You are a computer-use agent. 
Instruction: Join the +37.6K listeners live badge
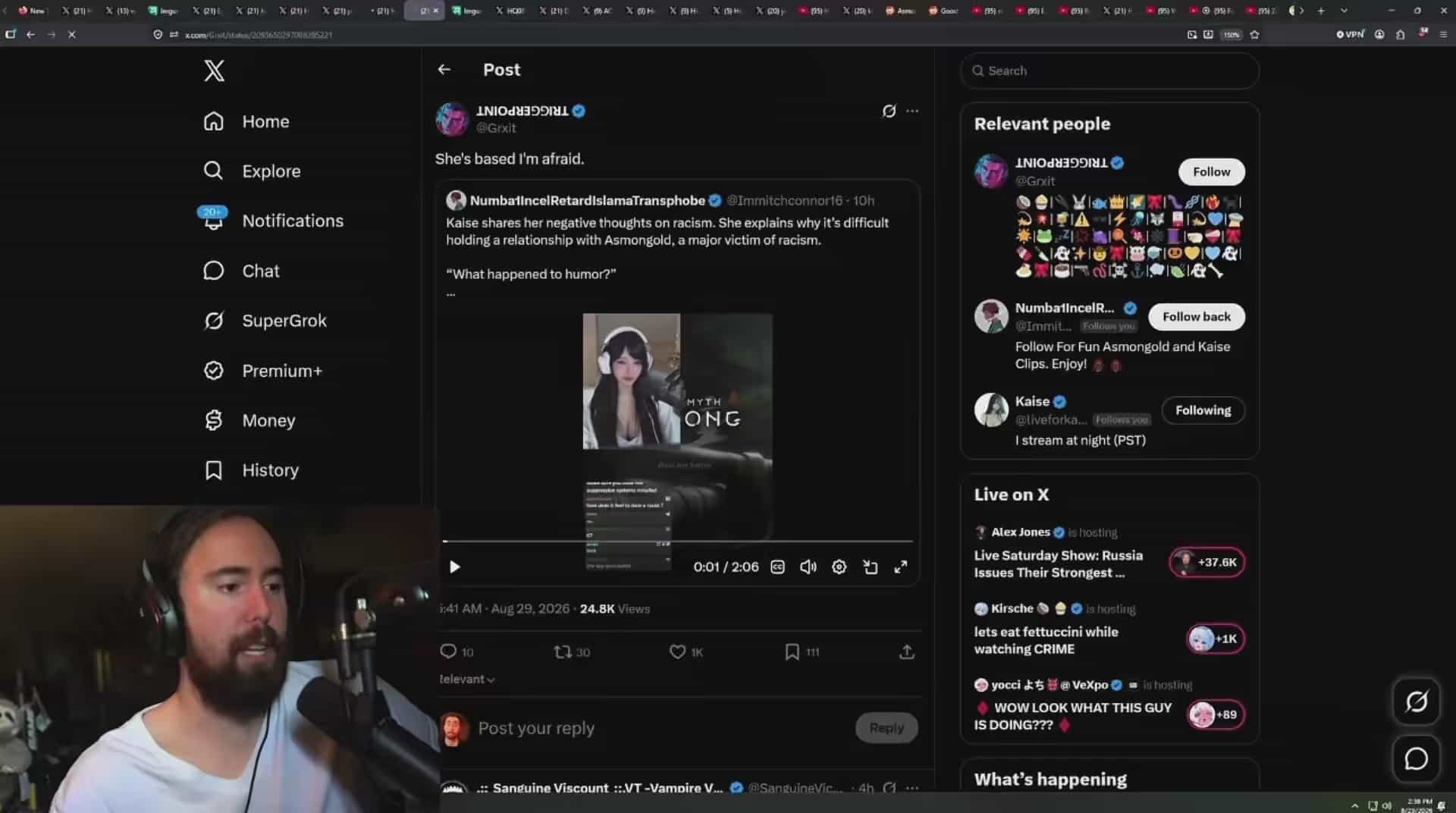tap(1207, 563)
